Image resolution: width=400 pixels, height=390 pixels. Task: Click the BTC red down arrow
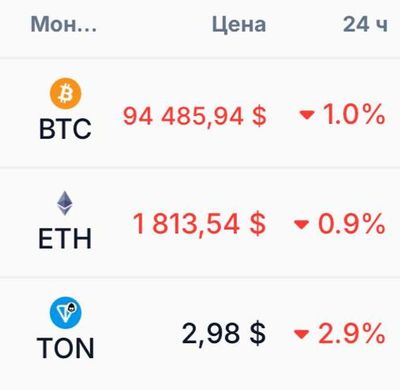(x=307, y=115)
